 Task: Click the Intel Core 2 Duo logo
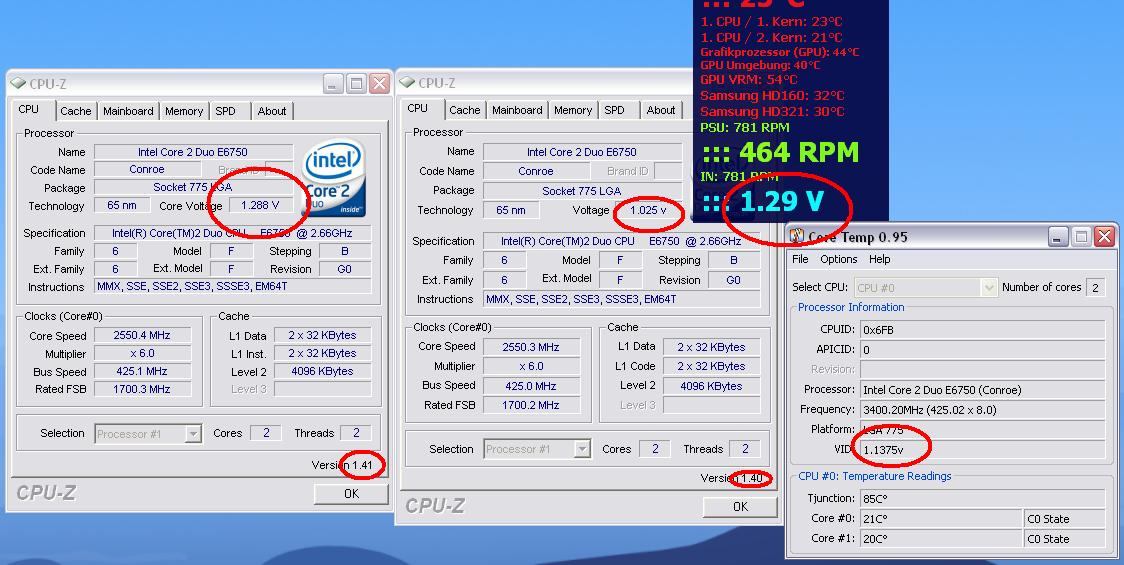(x=334, y=178)
